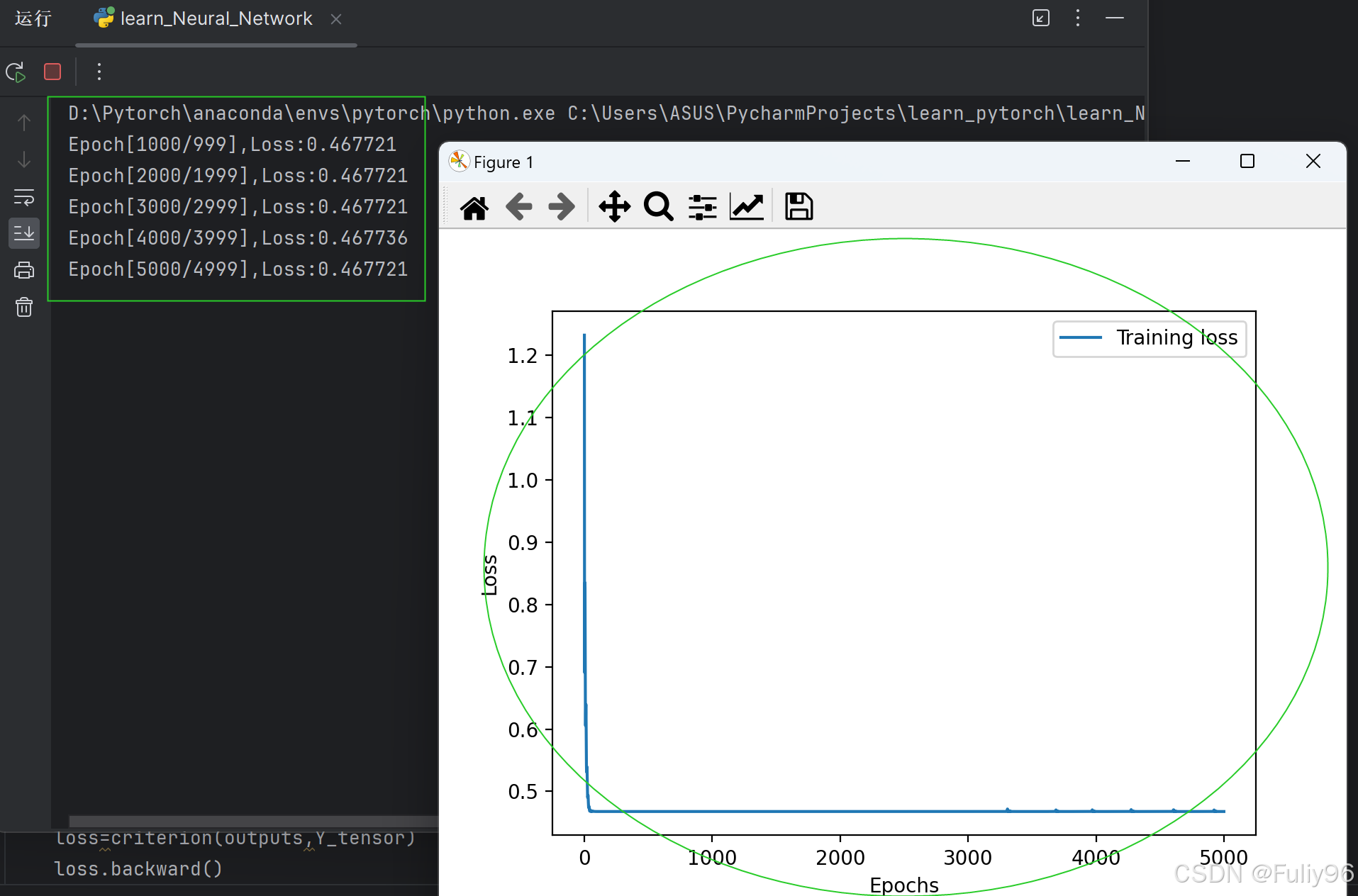Click the Epoch[1000/999] output line
This screenshot has height=896, width=1358.
(x=232, y=145)
